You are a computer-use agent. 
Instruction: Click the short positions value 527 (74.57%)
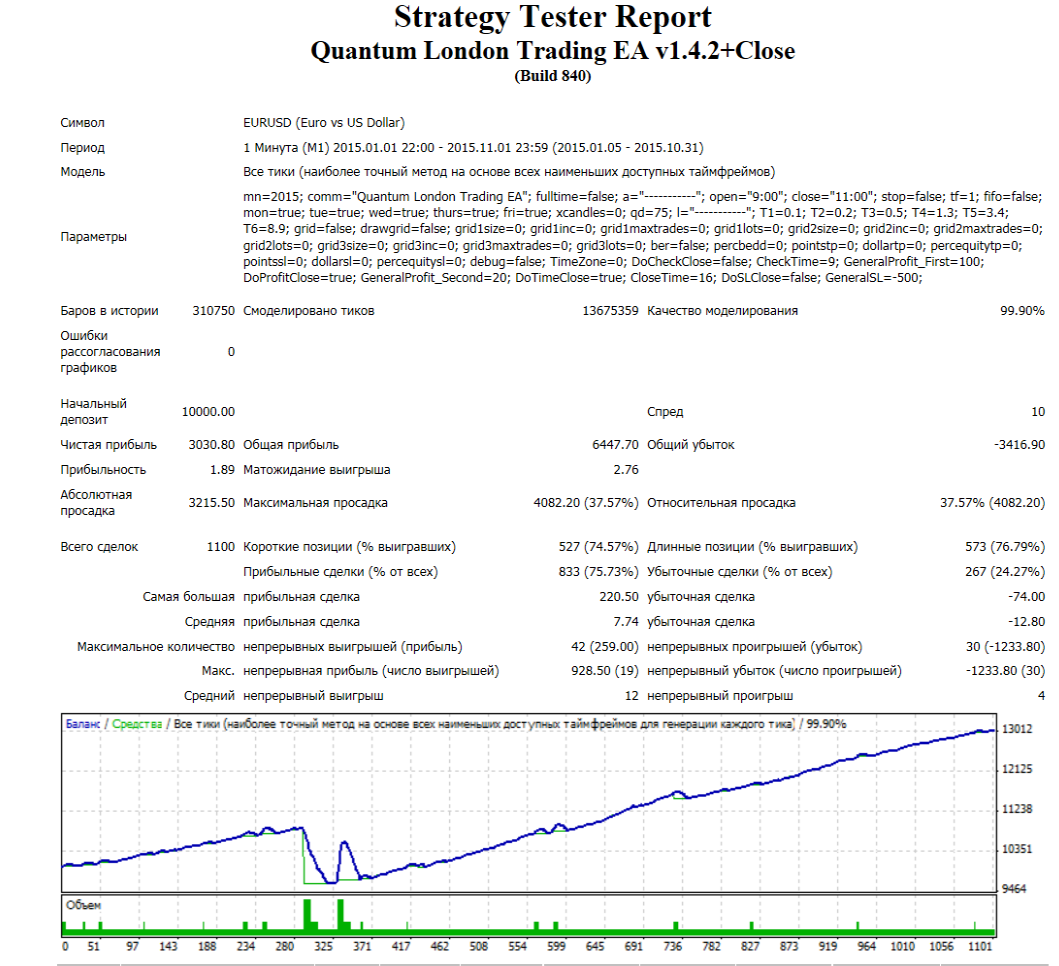coord(598,546)
